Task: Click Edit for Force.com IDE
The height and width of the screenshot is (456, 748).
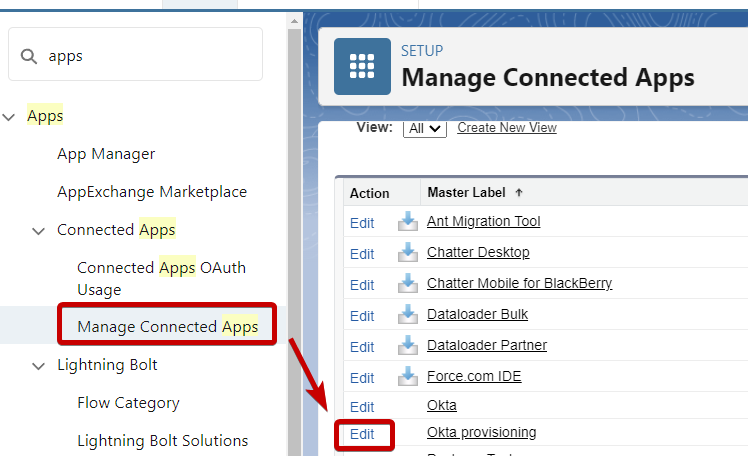Action: [362, 378]
